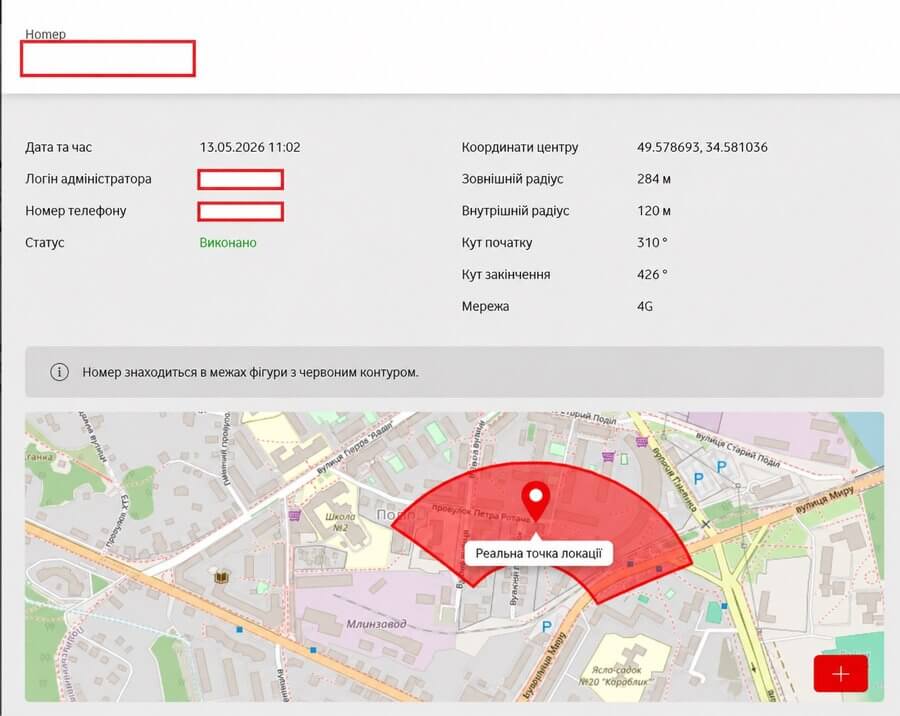Click the end angle value '426 °'
The width and height of the screenshot is (900, 716).
652,274
